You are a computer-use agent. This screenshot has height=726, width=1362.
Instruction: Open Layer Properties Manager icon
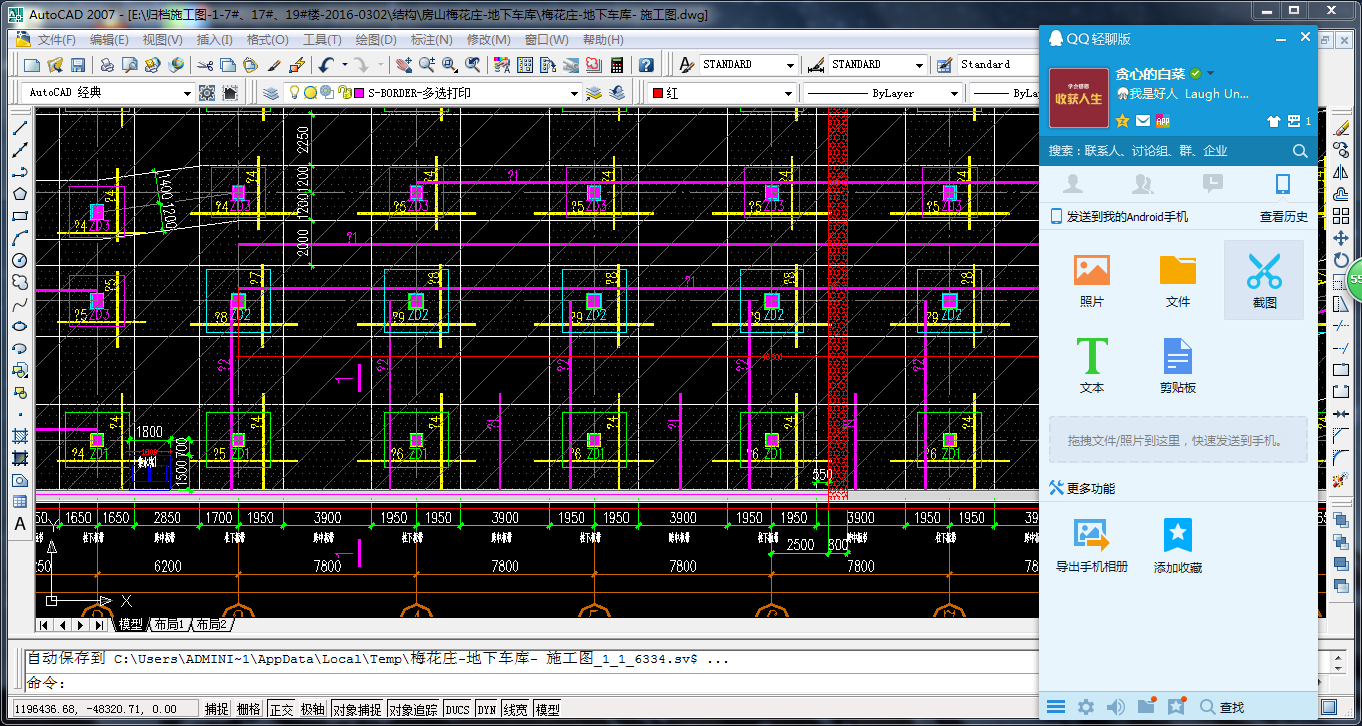point(271,93)
